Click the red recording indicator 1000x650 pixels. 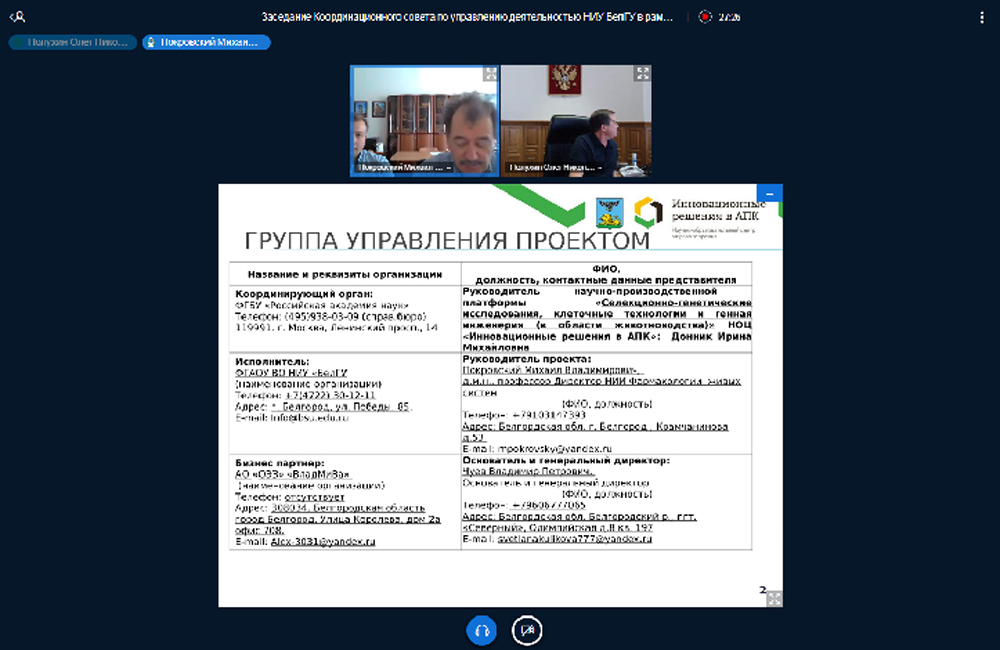(x=706, y=17)
